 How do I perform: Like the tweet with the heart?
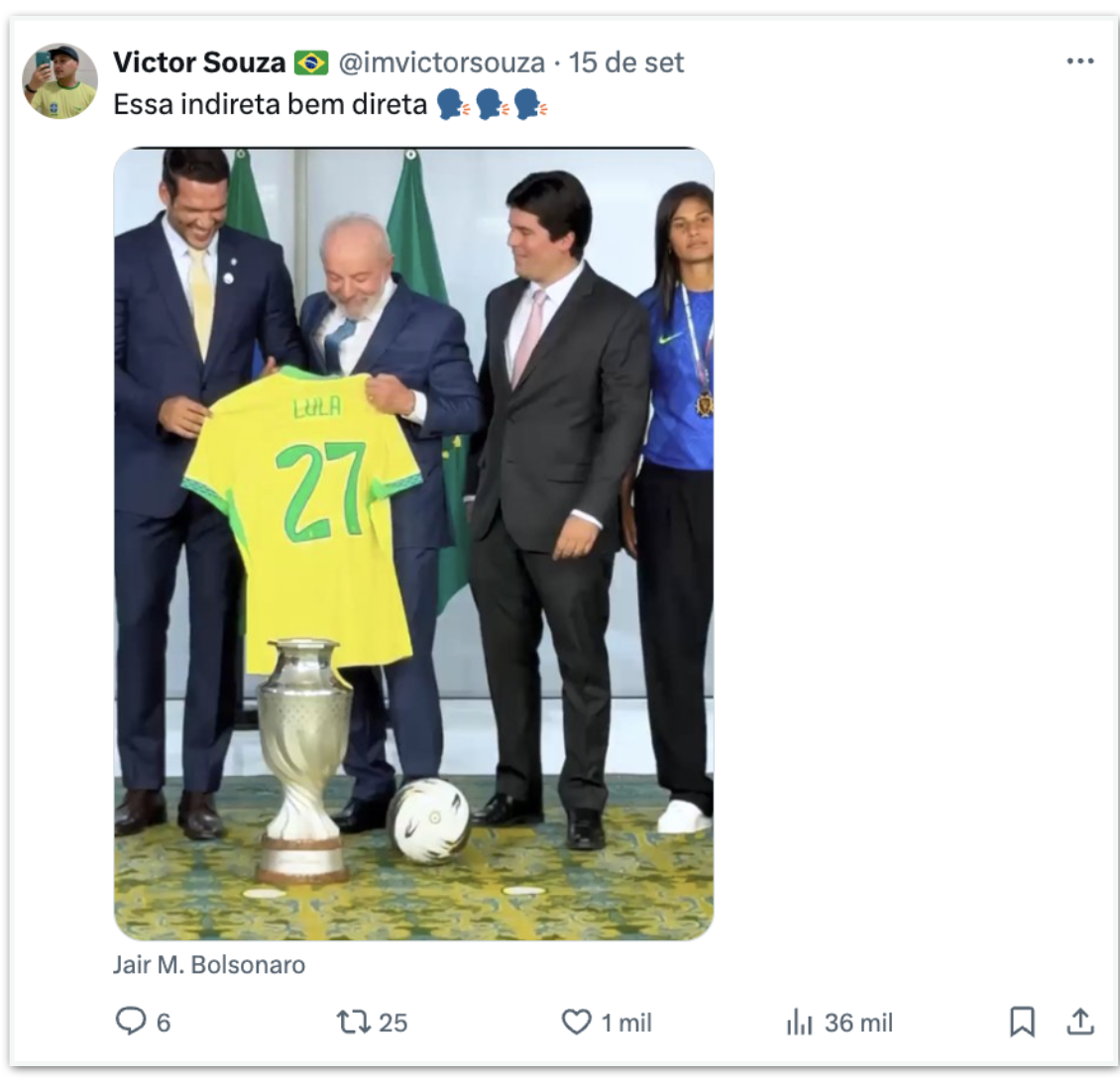576,1022
